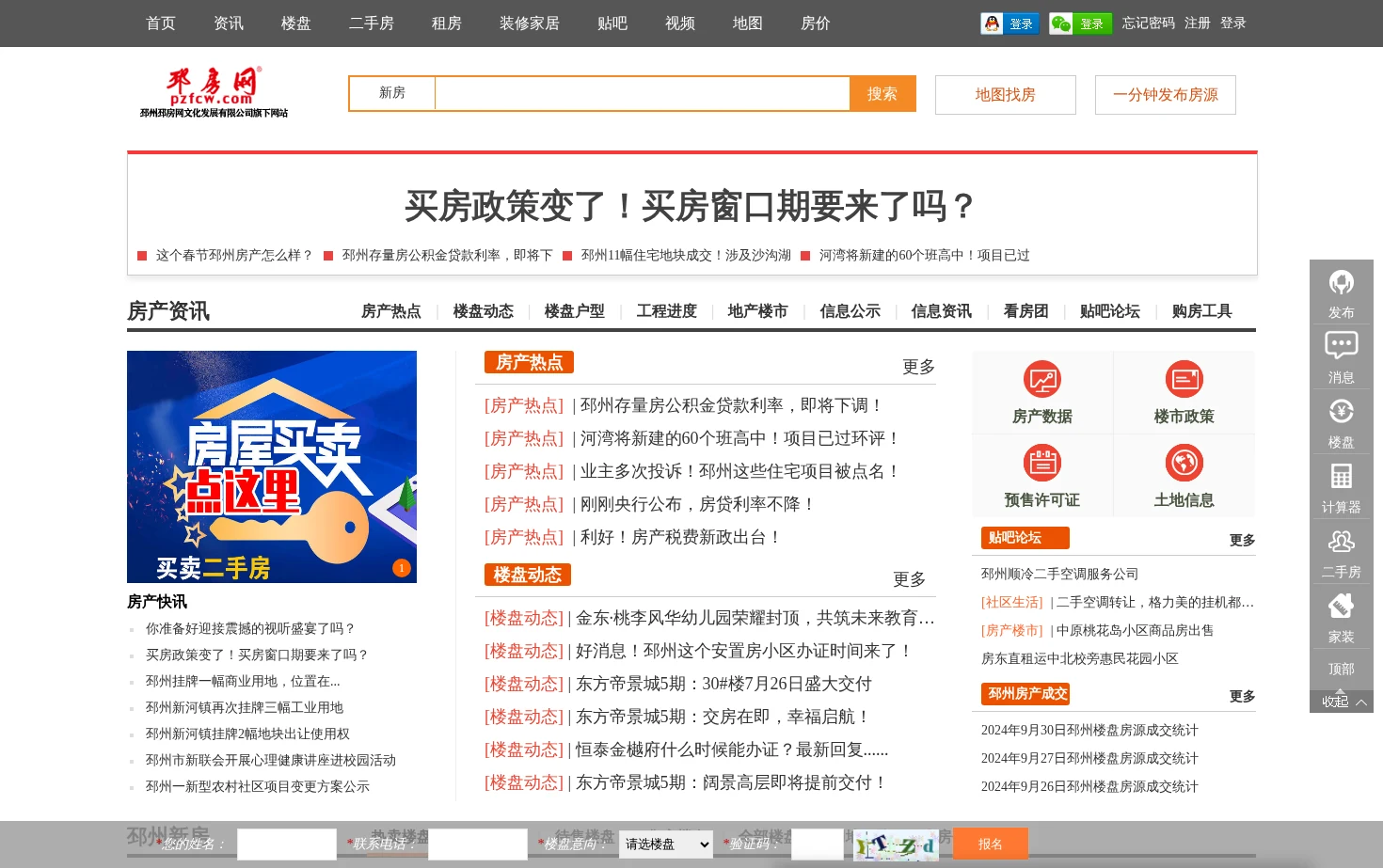Select the 房产热点 tab

391,311
